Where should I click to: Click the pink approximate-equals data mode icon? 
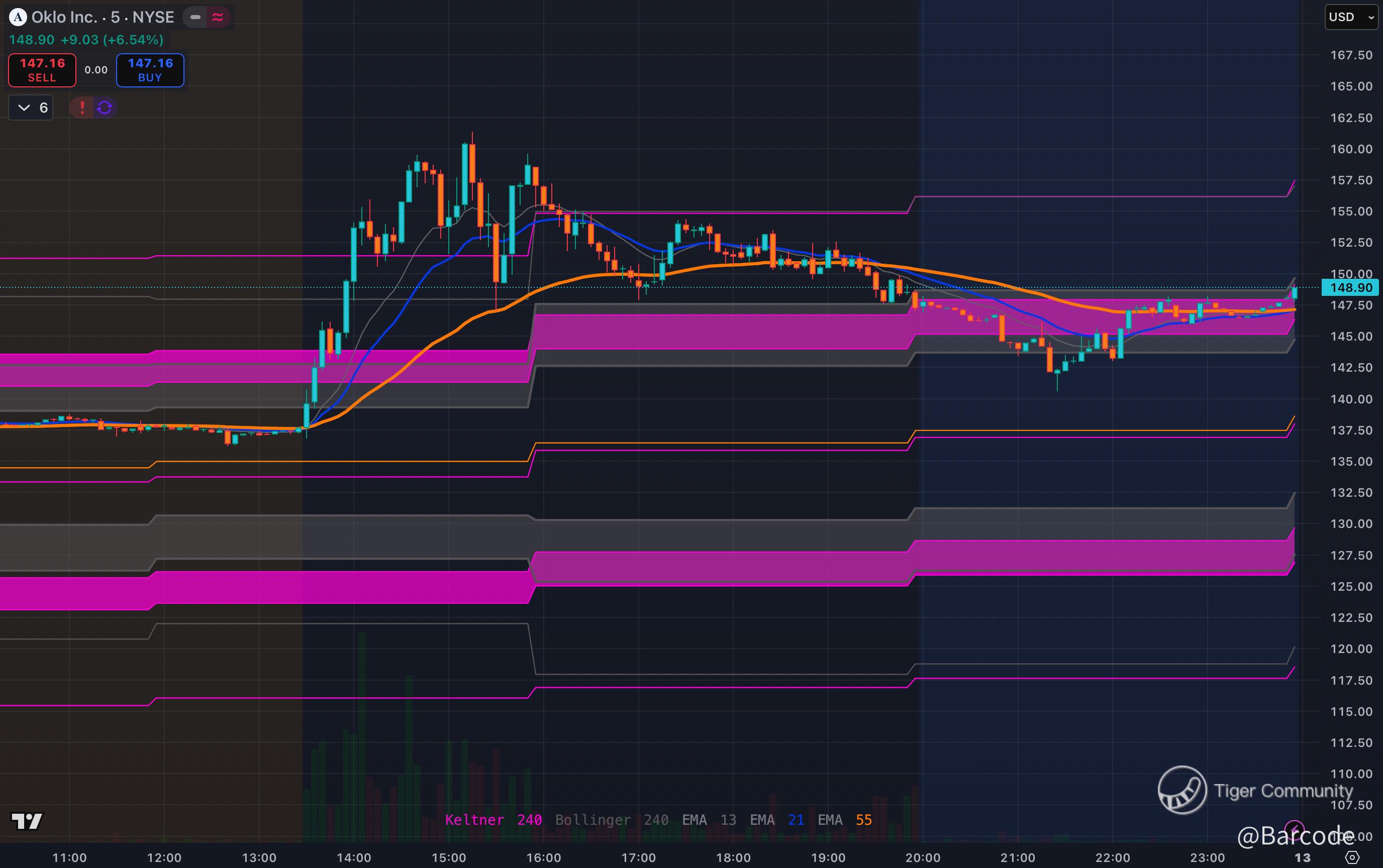[218, 17]
